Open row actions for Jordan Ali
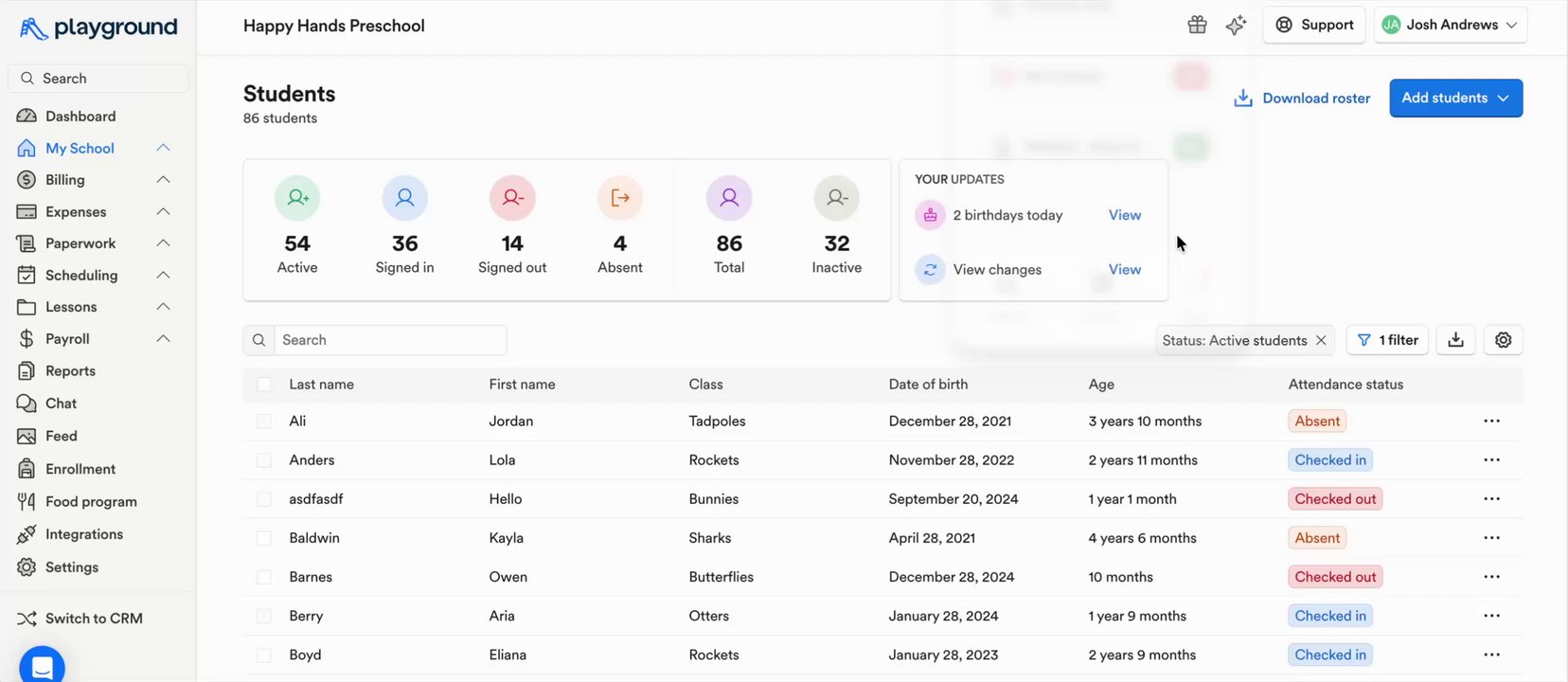 pyautogui.click(x=1491, y=422)
